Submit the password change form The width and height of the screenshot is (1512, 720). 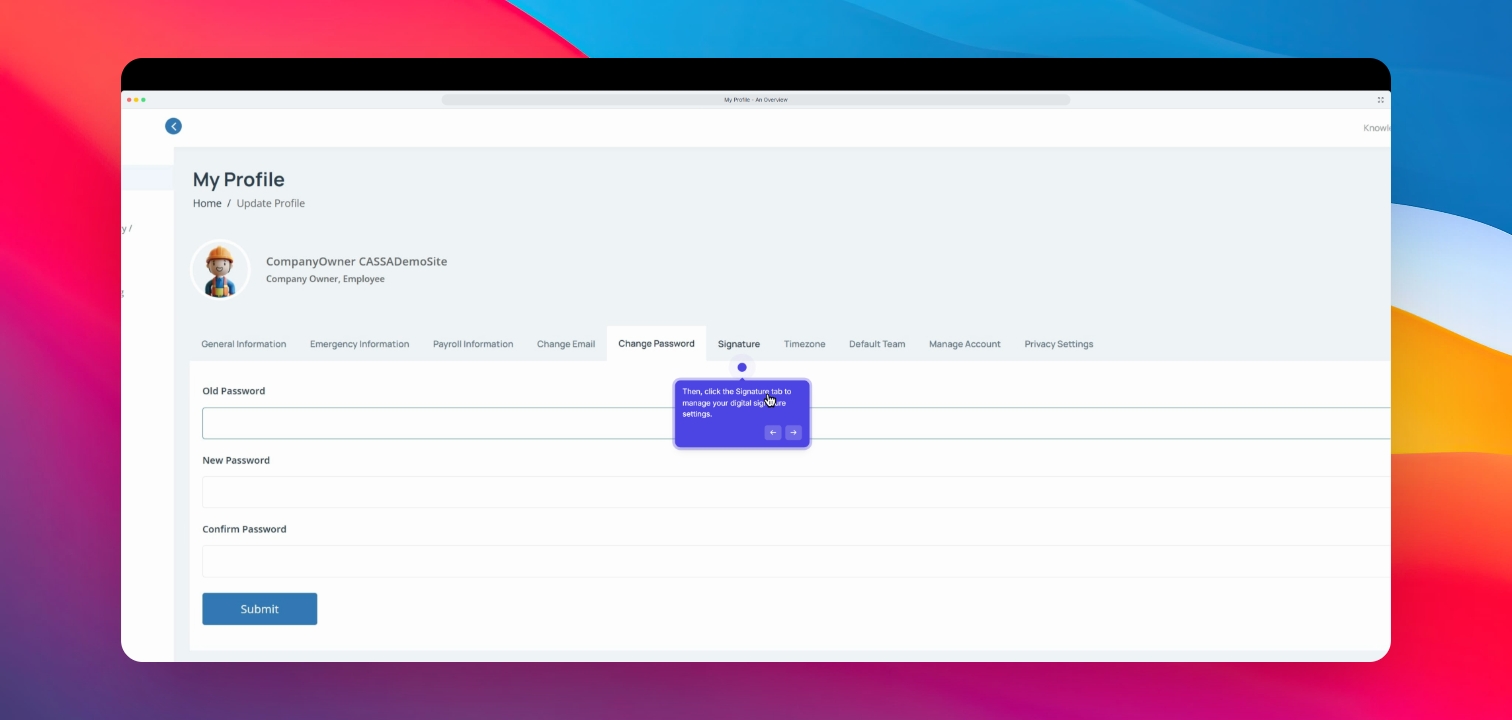coord(260,609)
